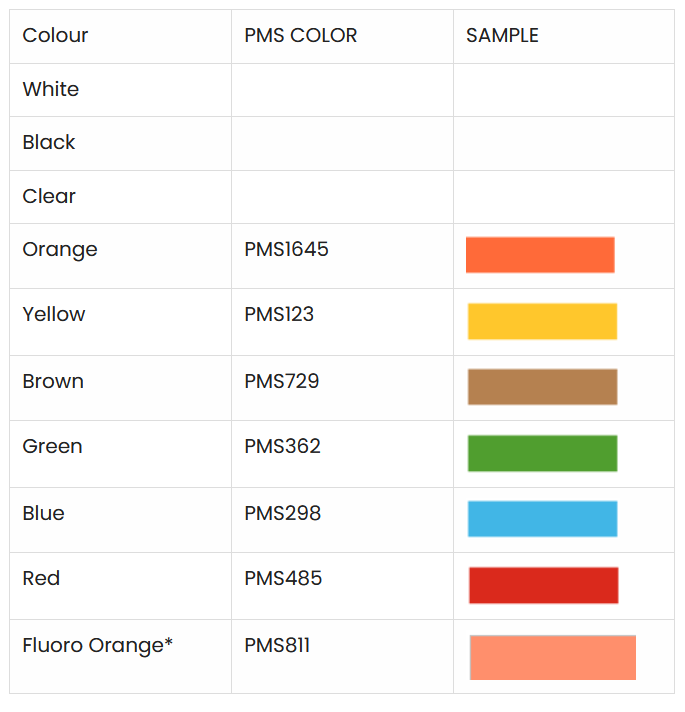Click the PMS362 code text
This screenshot has width=685, height=712.
pos(282,446)
